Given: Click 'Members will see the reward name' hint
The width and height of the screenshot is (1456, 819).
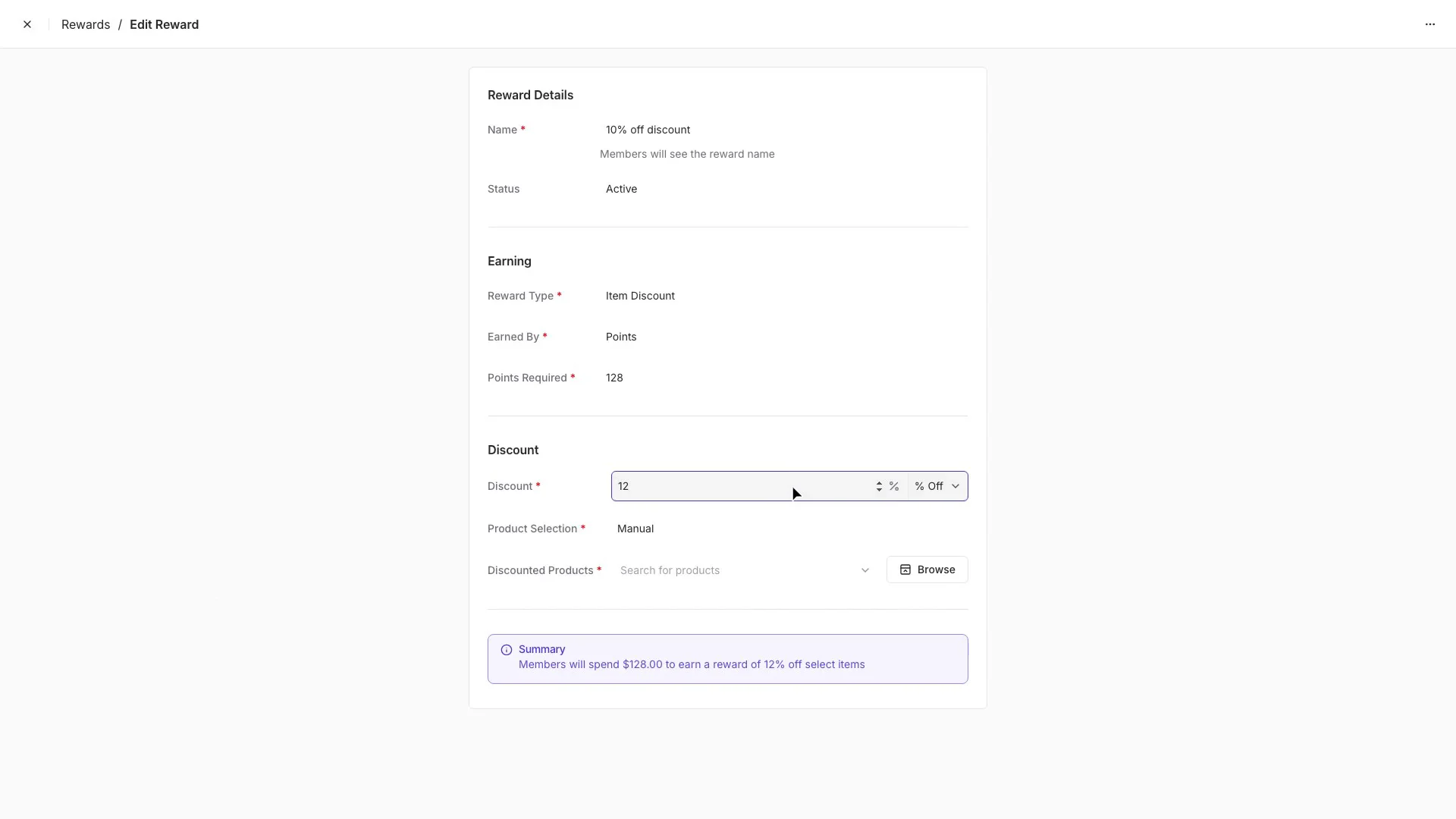Looking at the screenshot, I should [687, 154].
